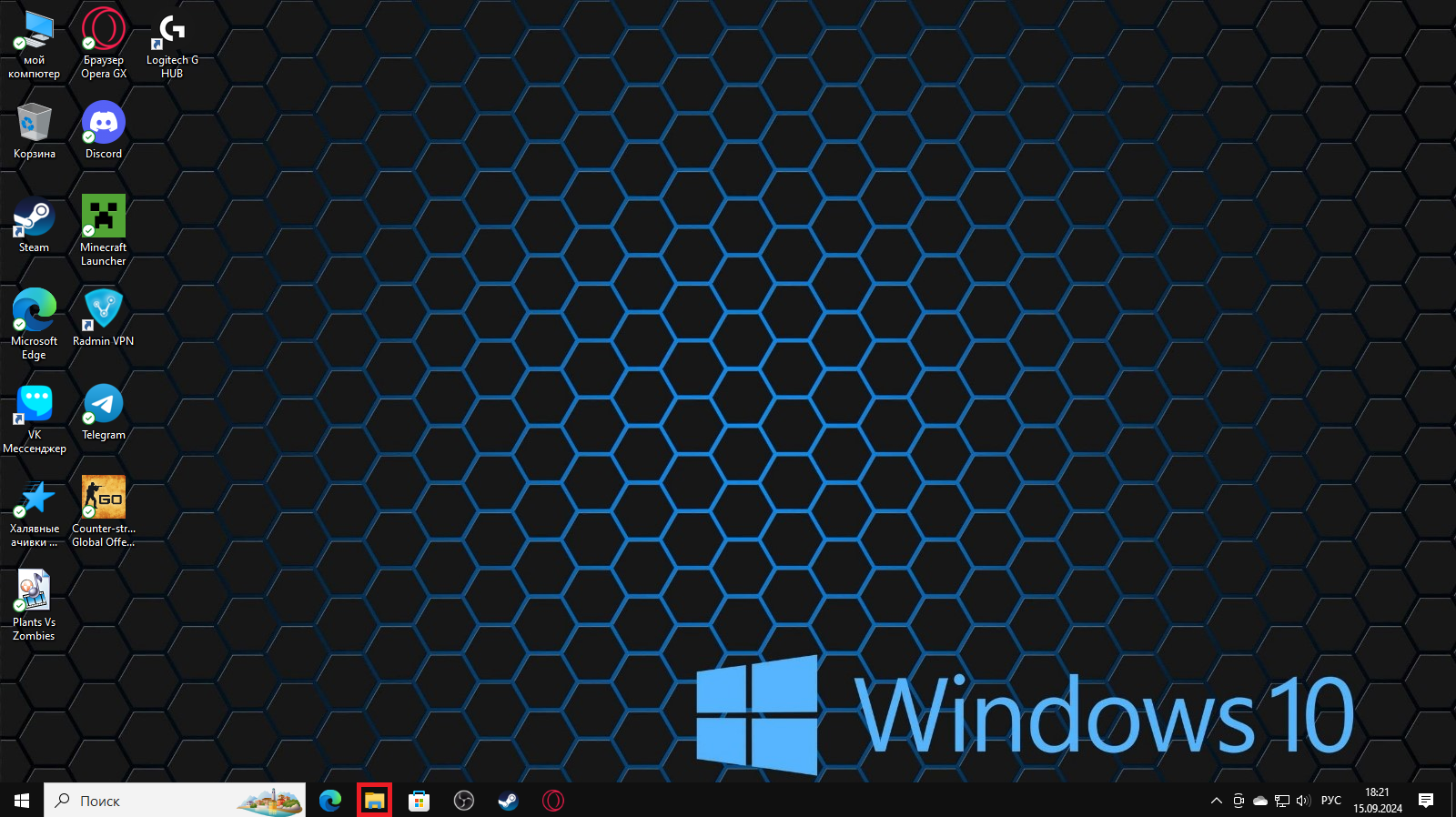Open the Windows Start menu
Image resolution: width=1456 pixels, height=817 pixels.
[22, 801]
